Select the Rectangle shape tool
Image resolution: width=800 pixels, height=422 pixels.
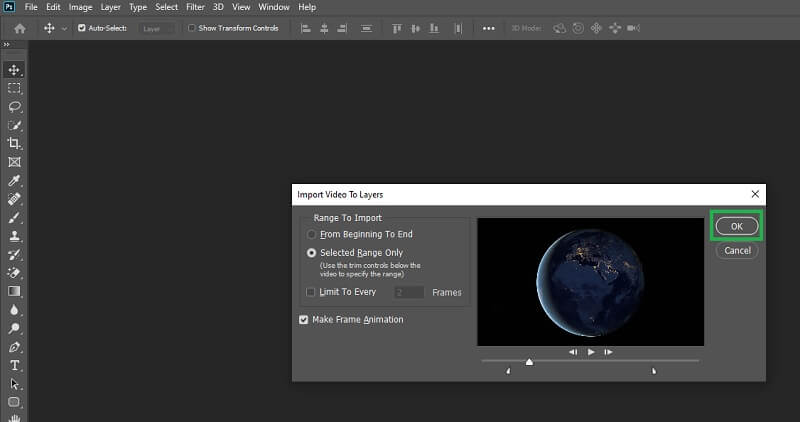point(14,402)
